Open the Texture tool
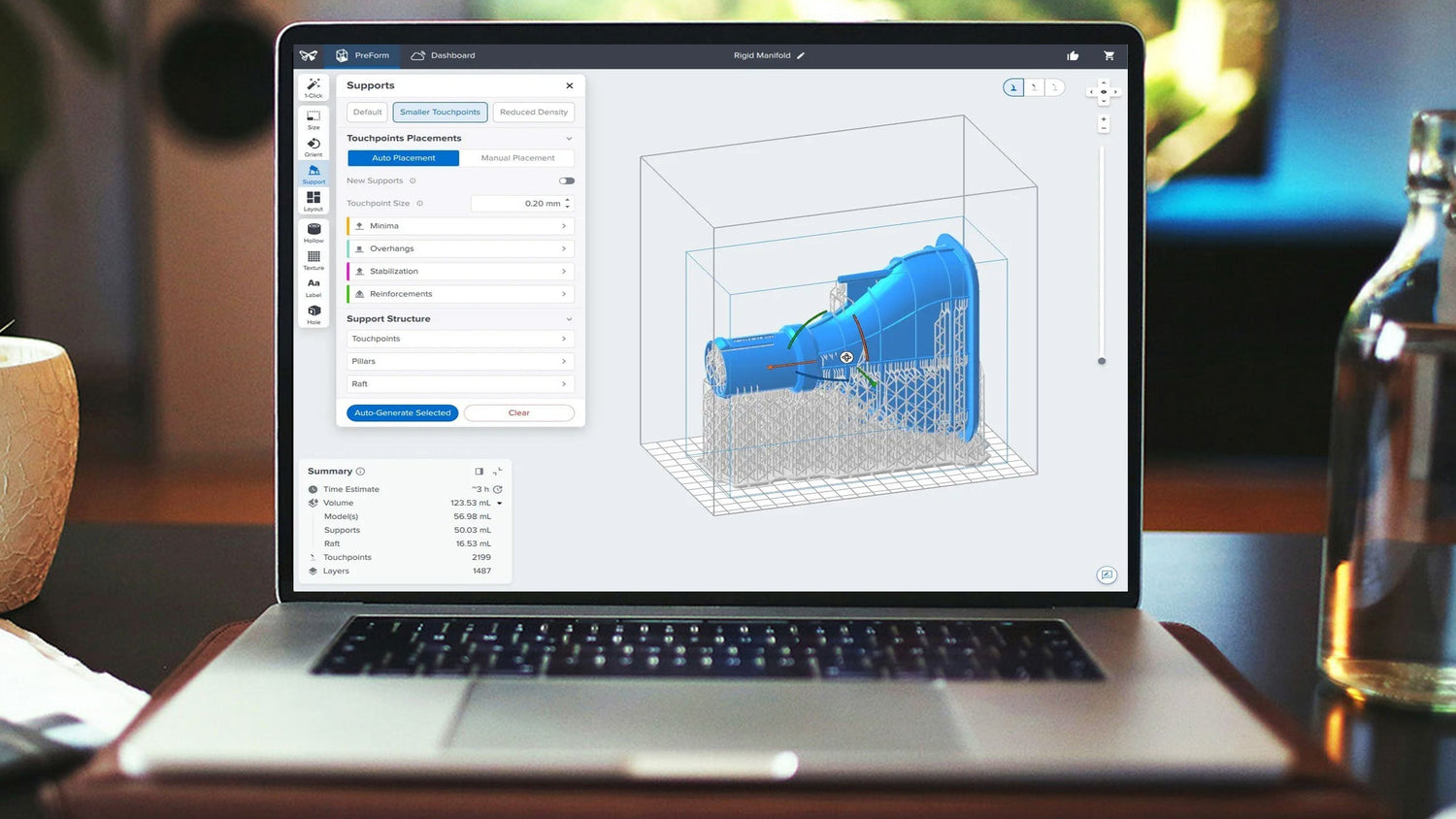 click(313, 259)
